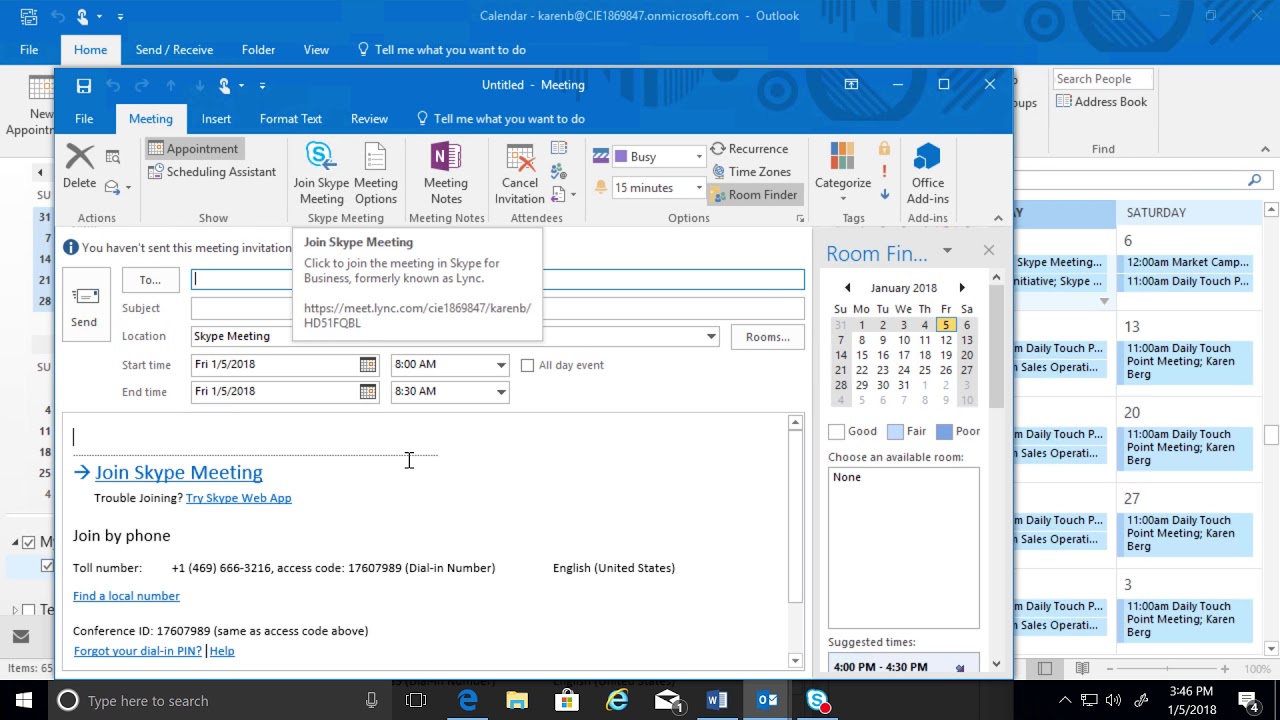Open File tab in meeting window
1280x720 pixels.
click(84, 119)
